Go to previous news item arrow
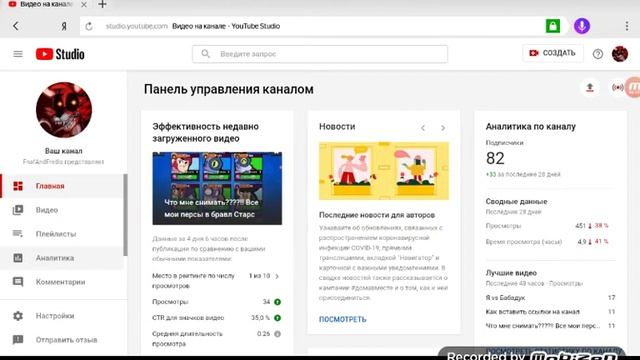 [423, 128]
